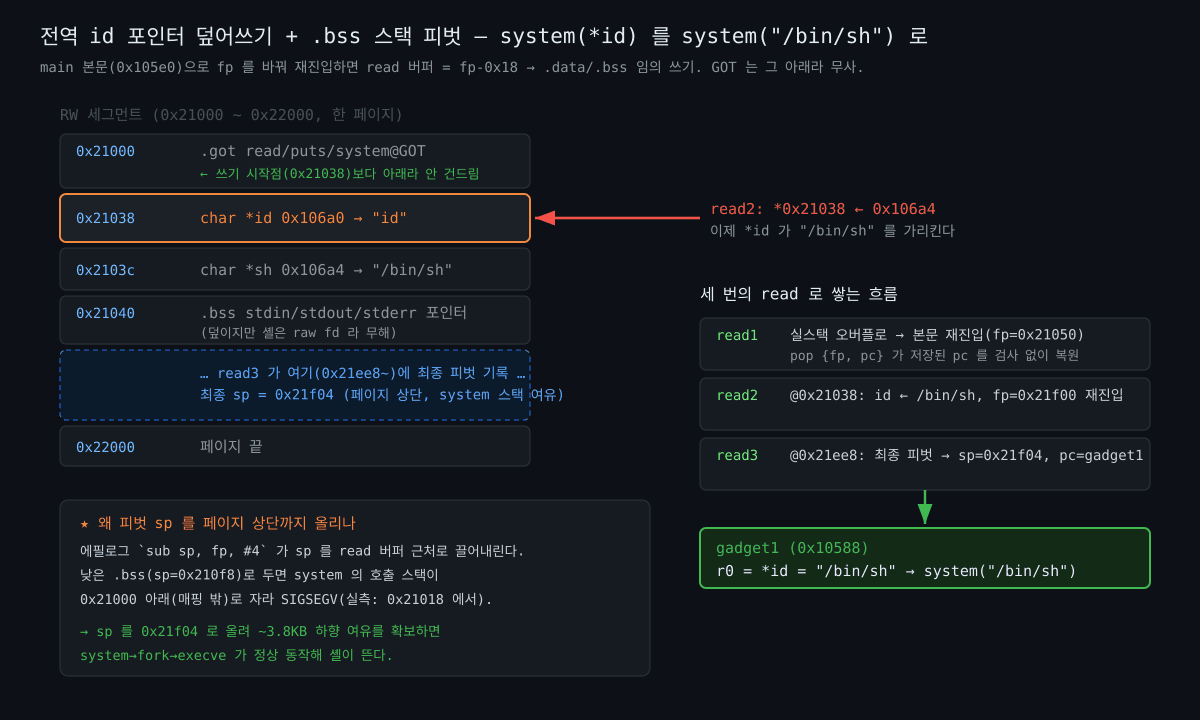Screen dimensions: 1200x720
Task: Click '최종 sp = 0x21f04' line in dashed box
Action: pyautogui.click(x=382, y=395)
